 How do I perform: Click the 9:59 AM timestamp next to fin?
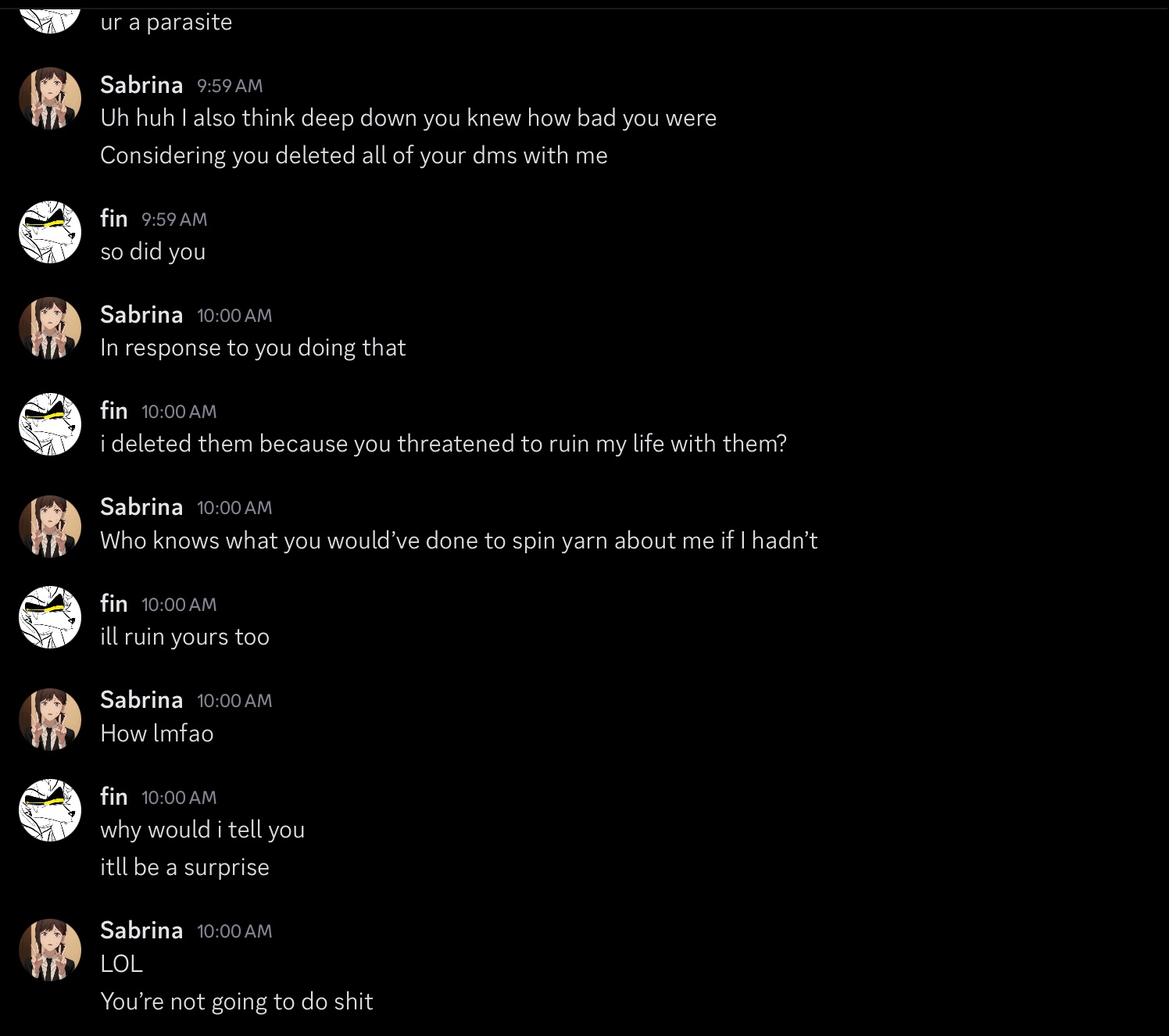[174, 220]
